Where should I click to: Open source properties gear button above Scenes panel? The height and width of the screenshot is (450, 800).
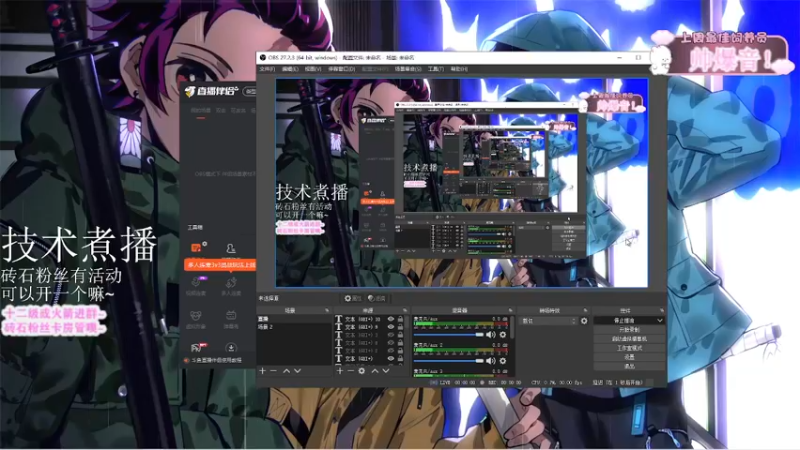(353, 298)
